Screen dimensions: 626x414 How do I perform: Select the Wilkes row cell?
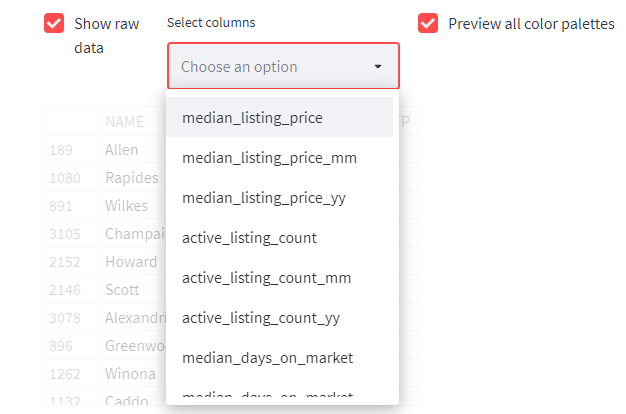[x=126, y=206]
